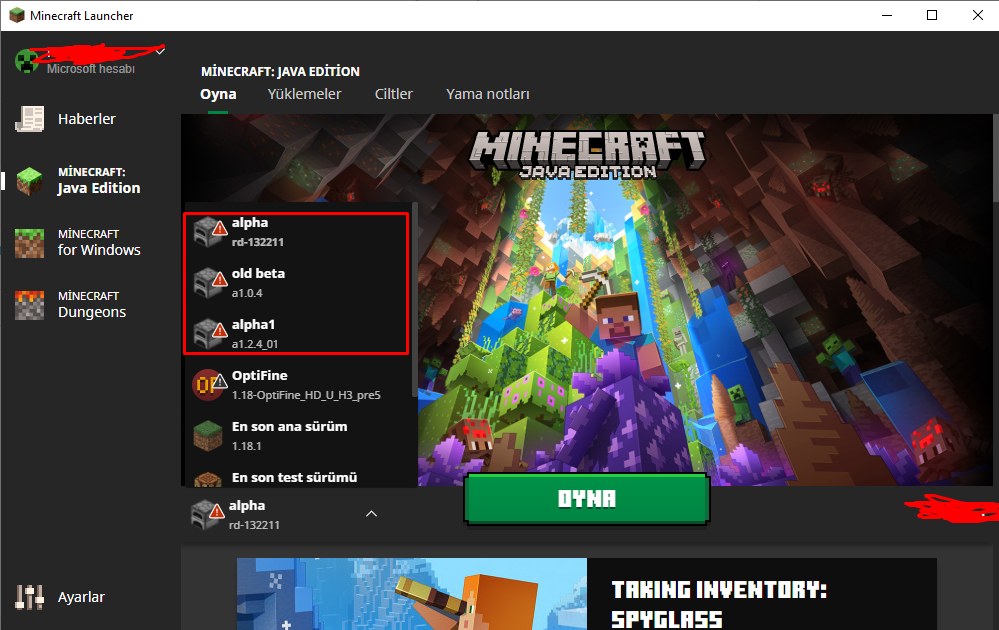Open the Yama notları tab

pos(488,94)
